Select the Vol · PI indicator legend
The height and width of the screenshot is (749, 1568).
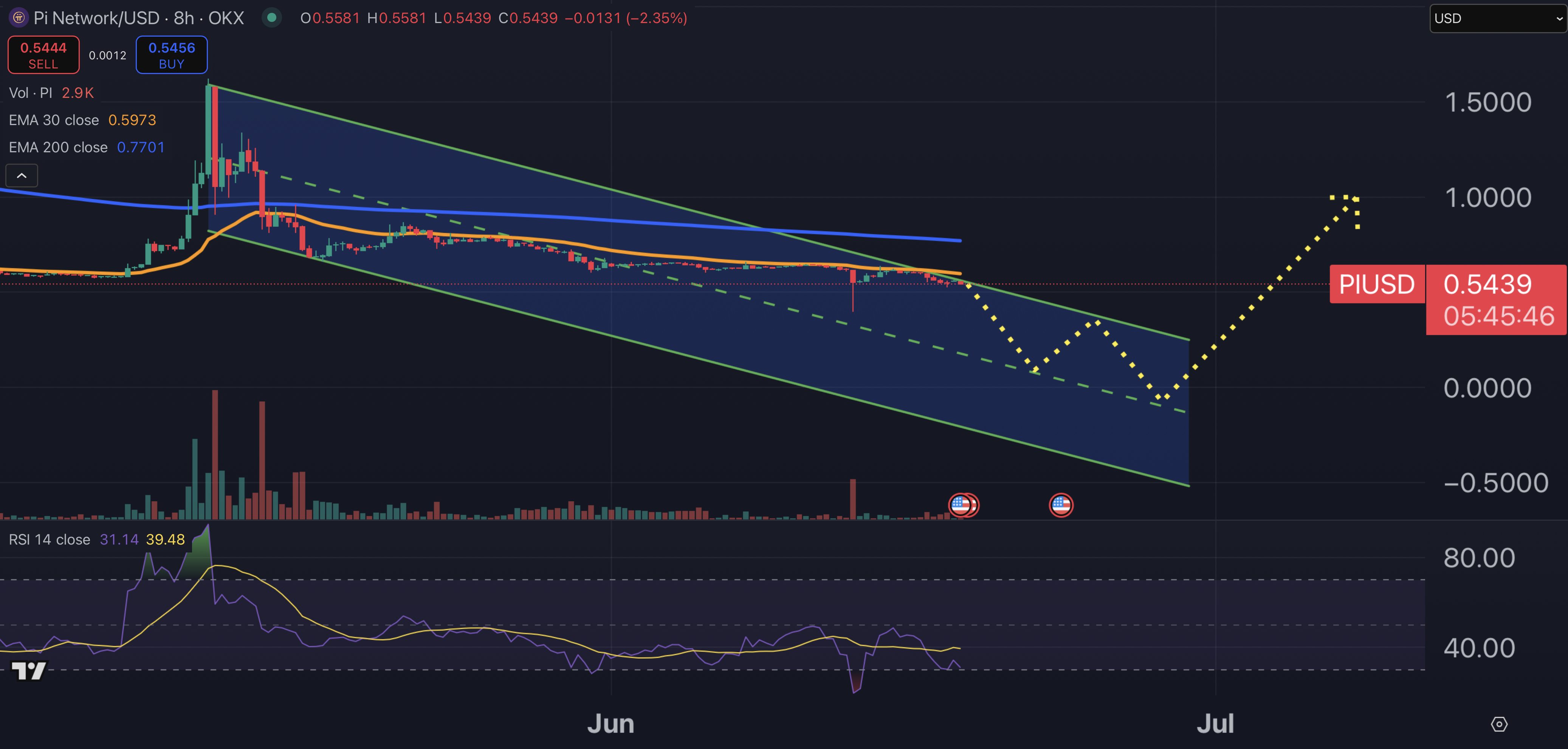click(31, 93)
